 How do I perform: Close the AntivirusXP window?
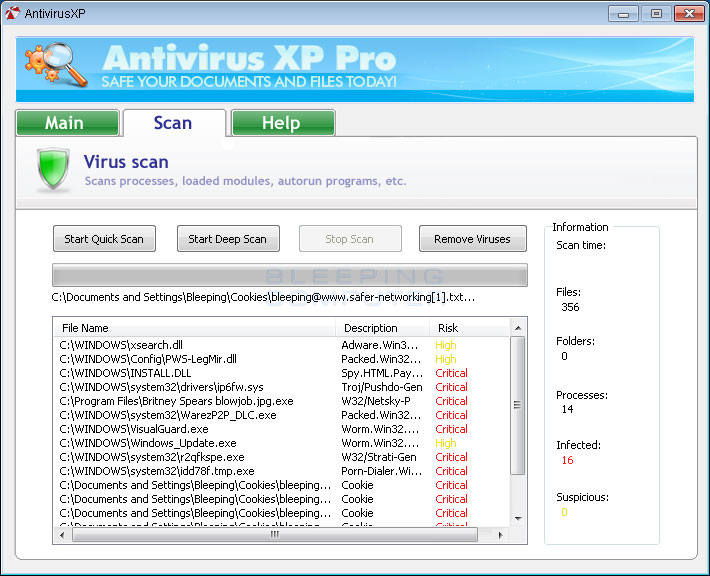pyautogui.click(x=687, y=13)
